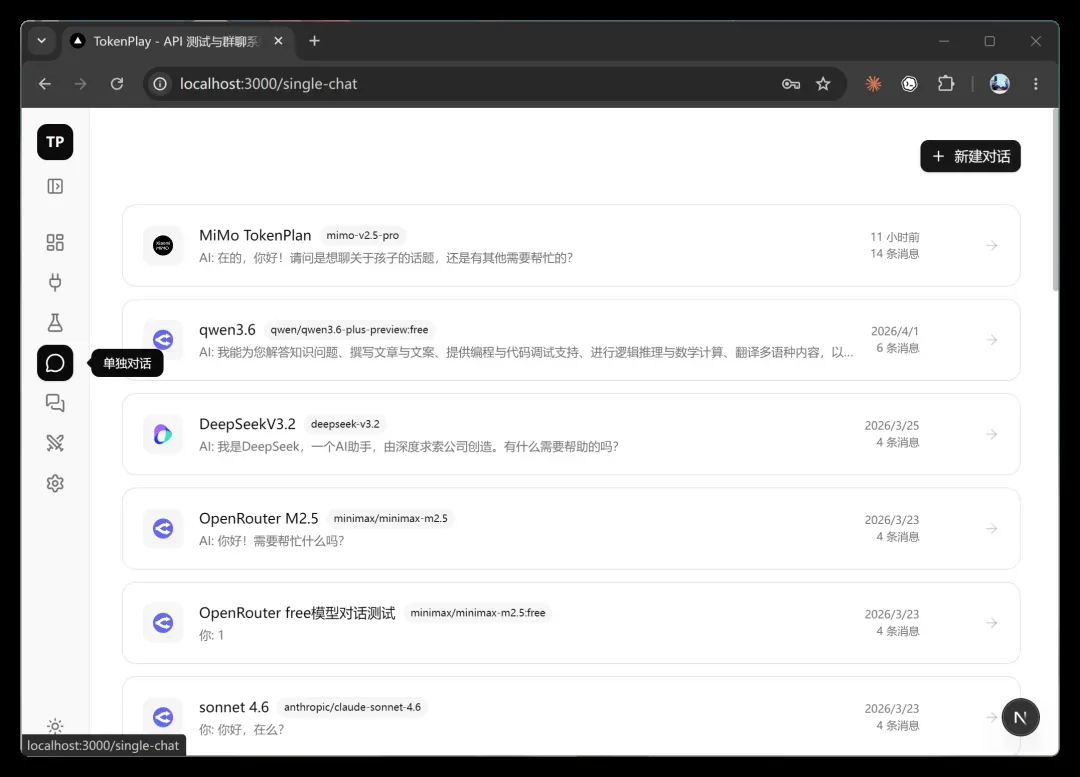Open the dashboard grid icon
Image resolution: width=1080 pixels, height=777 pixels.
click(x=55, y=242)
